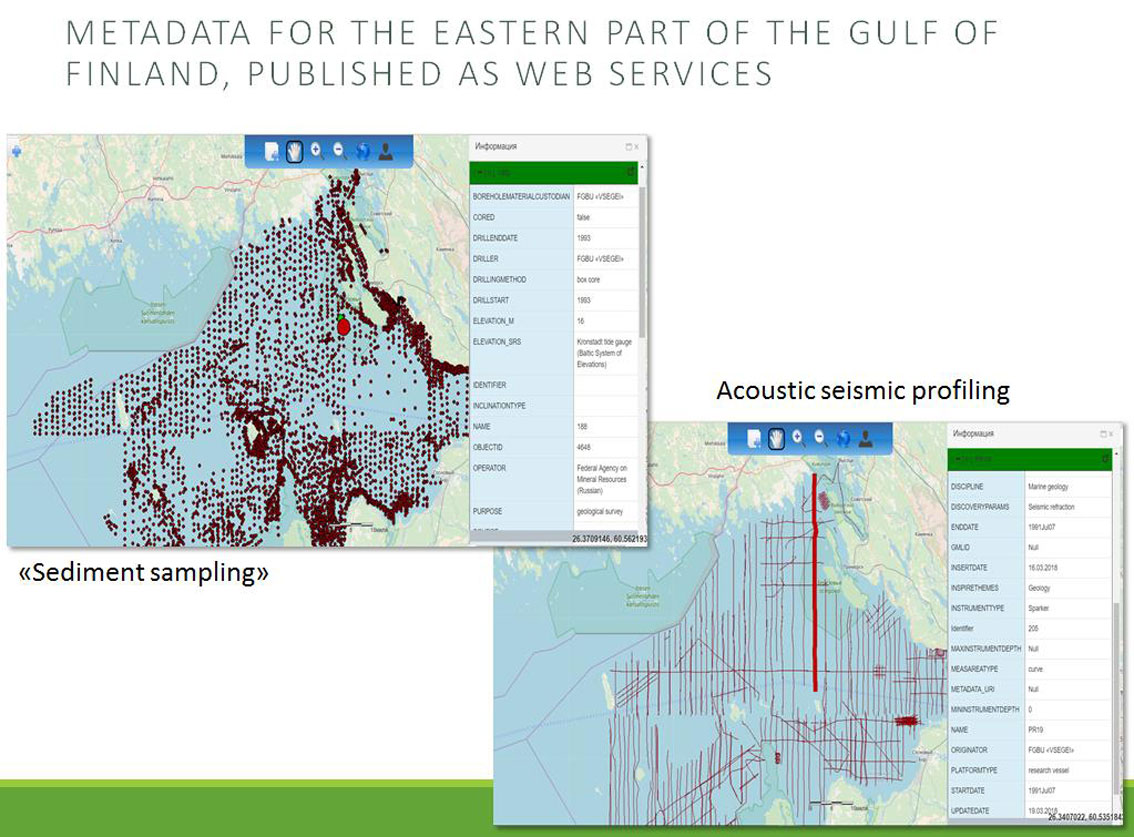Click the blue plus icon at the sediment map corner
This screenshot has width=1134, height=837.
click(x=16, y=152)
